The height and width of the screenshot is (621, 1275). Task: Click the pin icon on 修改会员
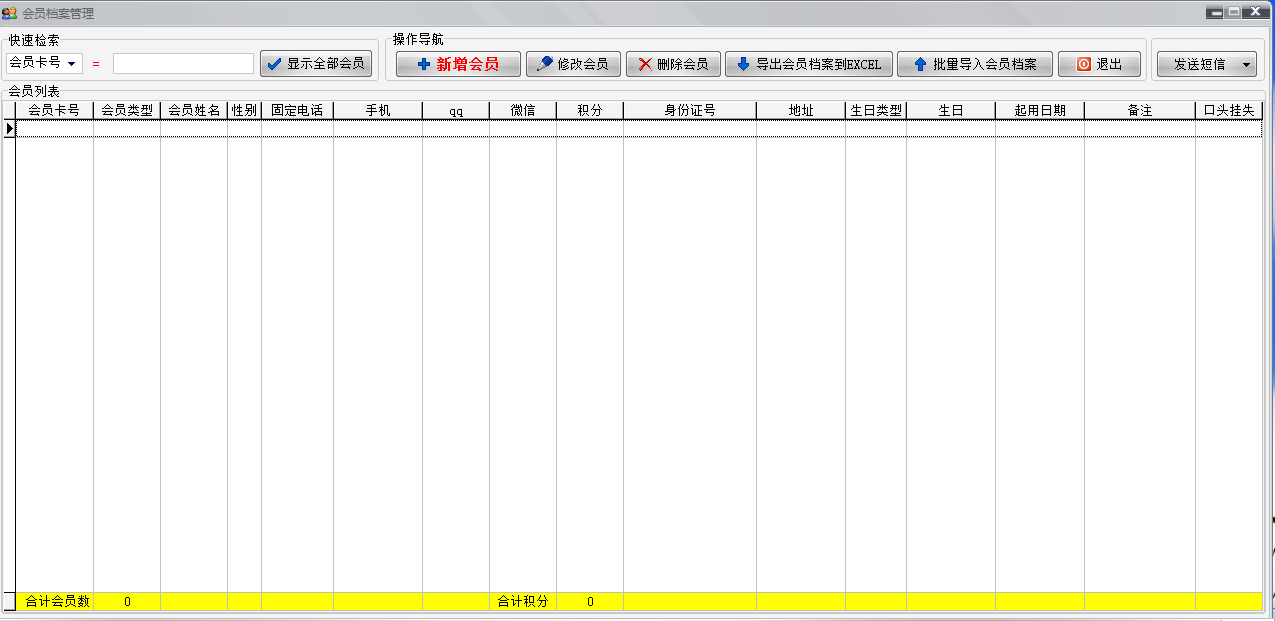click(x=545, y=64)
